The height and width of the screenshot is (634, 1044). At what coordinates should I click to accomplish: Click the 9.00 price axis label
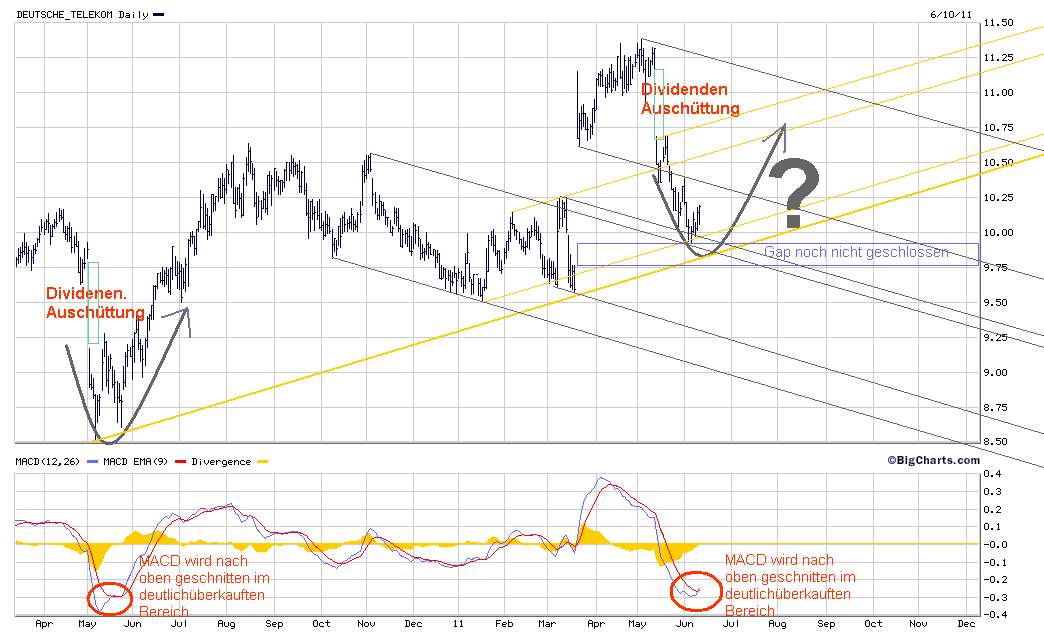tap(998, 372)
